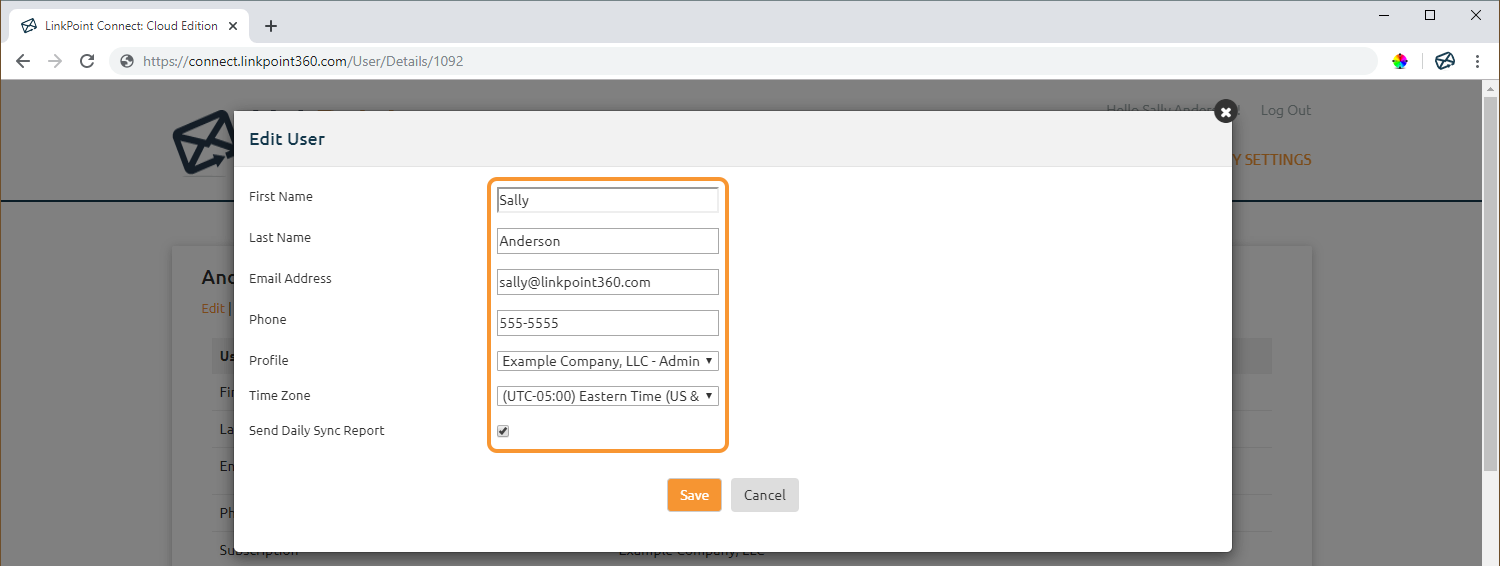Click the Cancel button
1500x566 pixels.
click(x=764, y=495)
